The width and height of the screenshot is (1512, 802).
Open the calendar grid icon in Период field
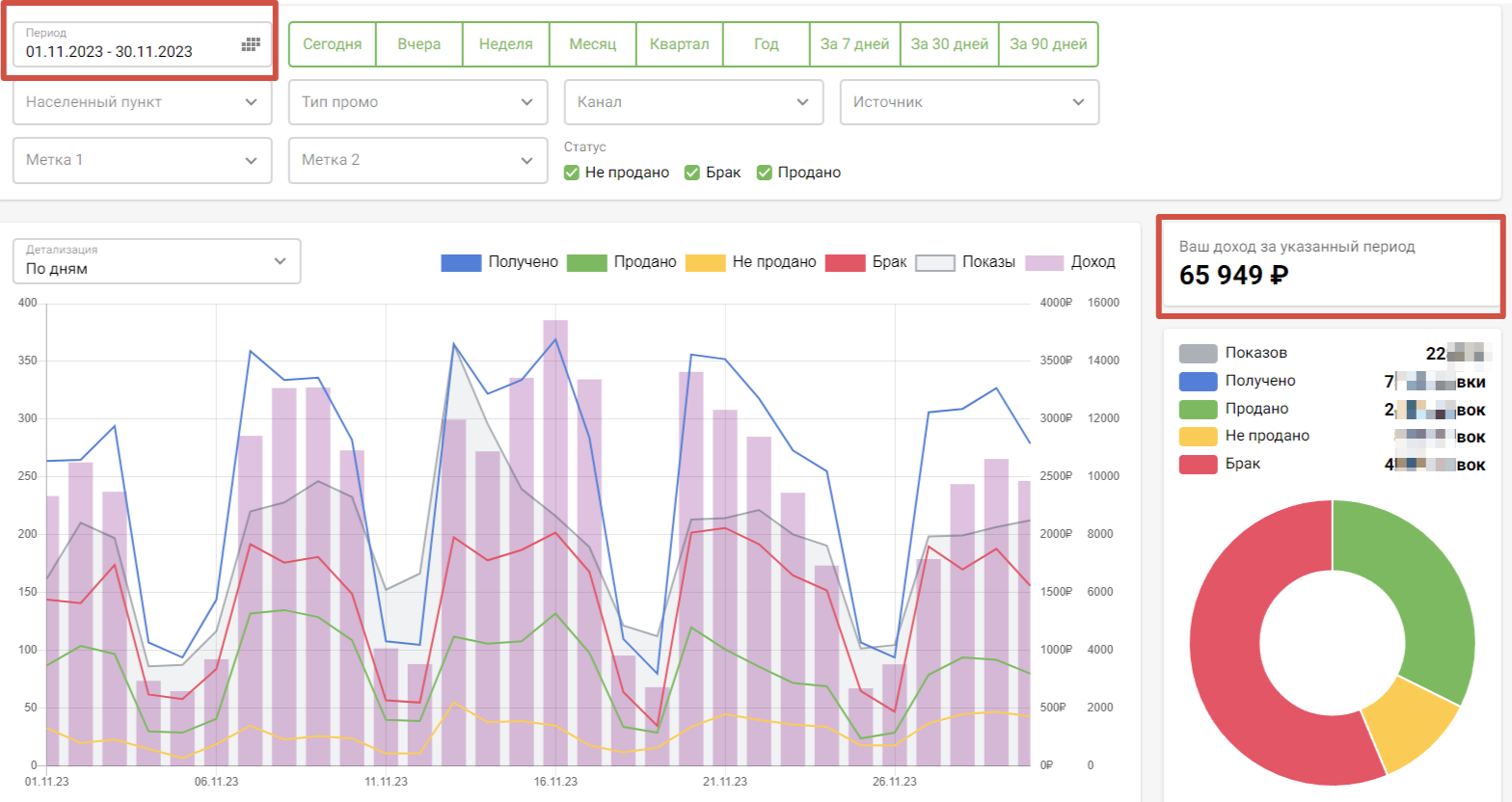coord(251,44)
